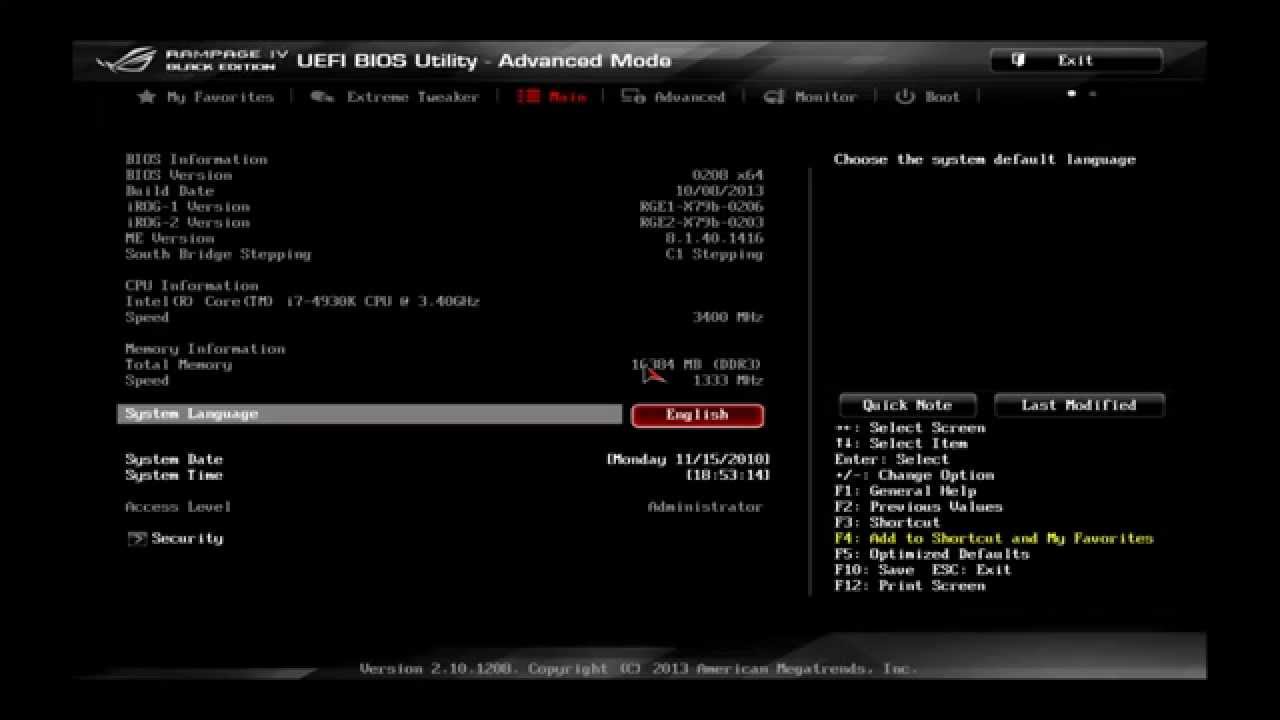Click the C1 Stepping value
This screenshot has height=720, width=1280.
point(714,255)
